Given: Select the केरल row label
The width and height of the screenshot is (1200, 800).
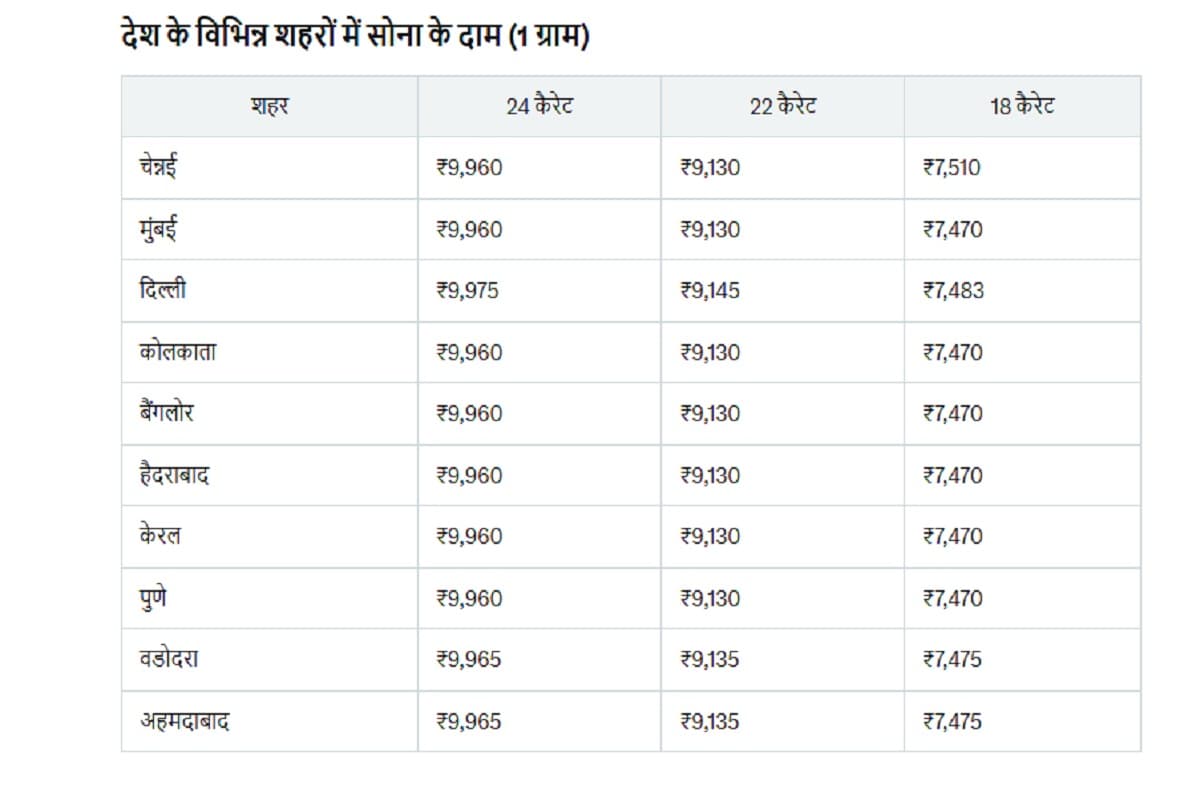Looking at the screenshot, I should tap(160, 537).
